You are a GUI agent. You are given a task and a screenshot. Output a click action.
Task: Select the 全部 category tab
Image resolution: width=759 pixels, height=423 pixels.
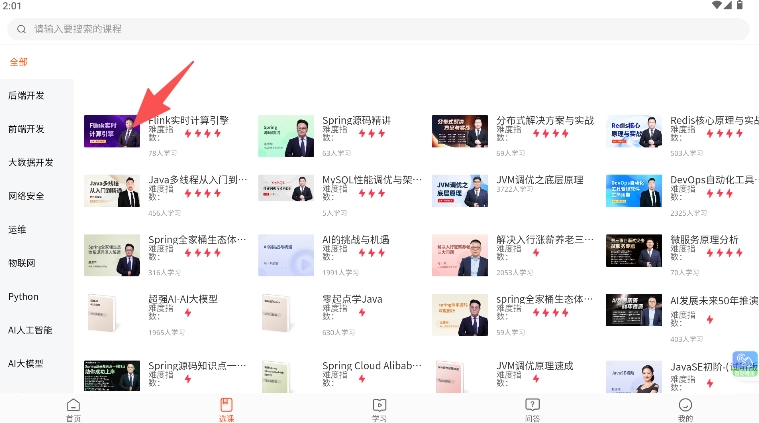[18, 62]
